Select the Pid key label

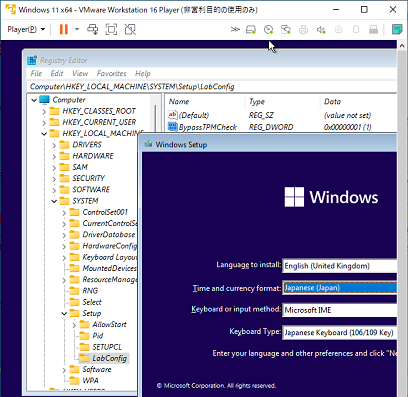coord(98,335)
